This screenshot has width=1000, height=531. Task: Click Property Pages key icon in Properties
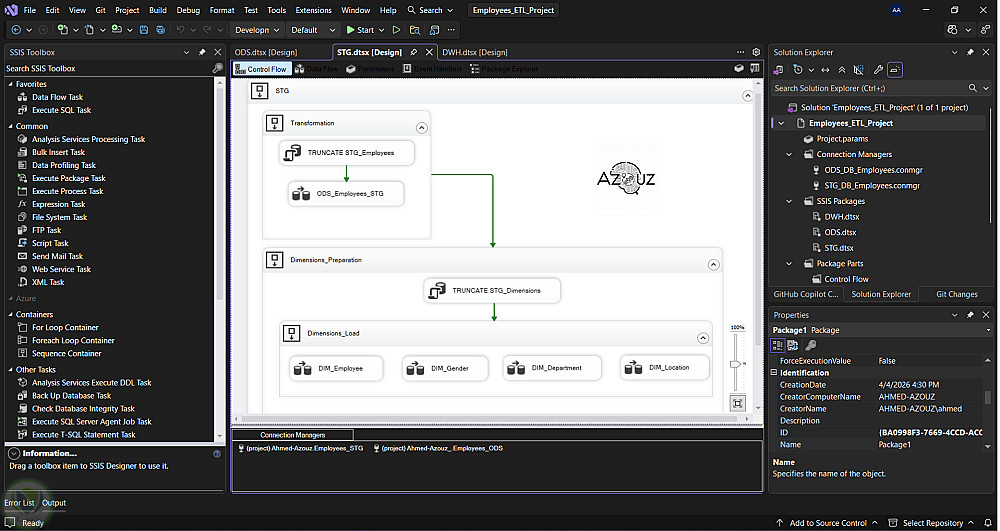[811, 345]
